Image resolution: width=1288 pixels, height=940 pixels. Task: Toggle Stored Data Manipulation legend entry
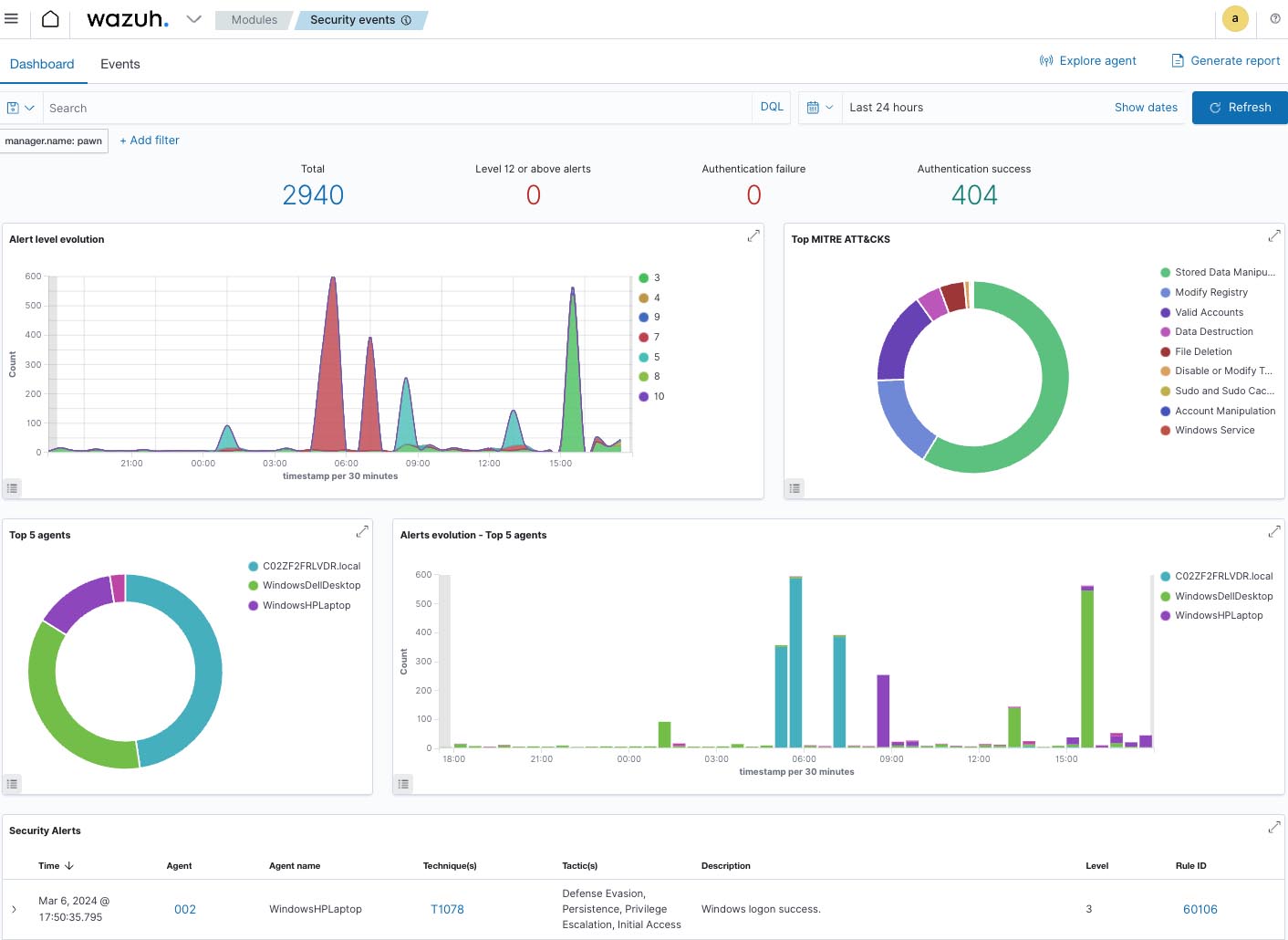(x=1218, y=272)
